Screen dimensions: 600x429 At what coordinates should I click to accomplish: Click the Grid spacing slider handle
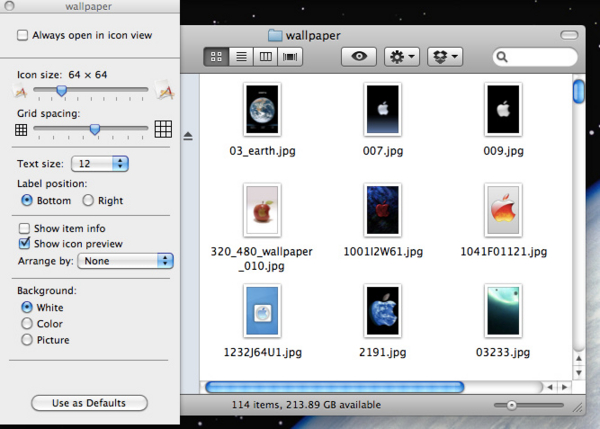[x=95, y=129]
